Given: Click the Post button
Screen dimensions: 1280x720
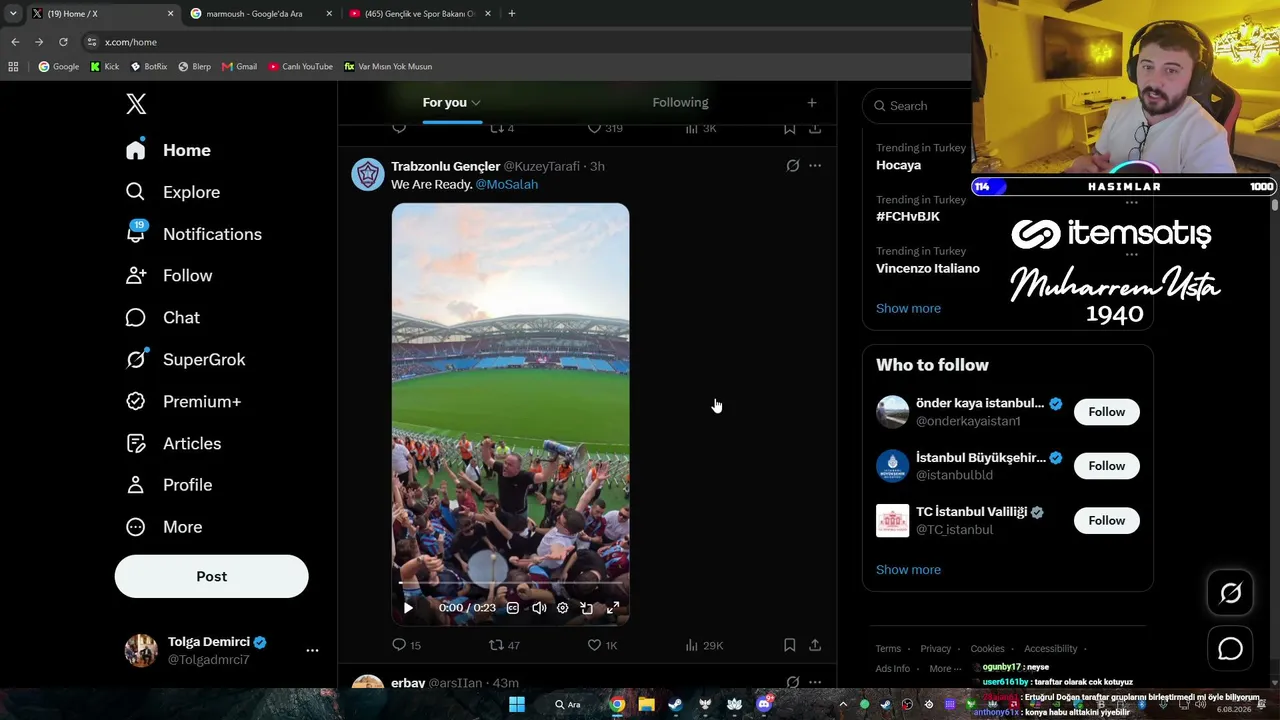Looking at the screenshot, I should click(x=212, y=576).
